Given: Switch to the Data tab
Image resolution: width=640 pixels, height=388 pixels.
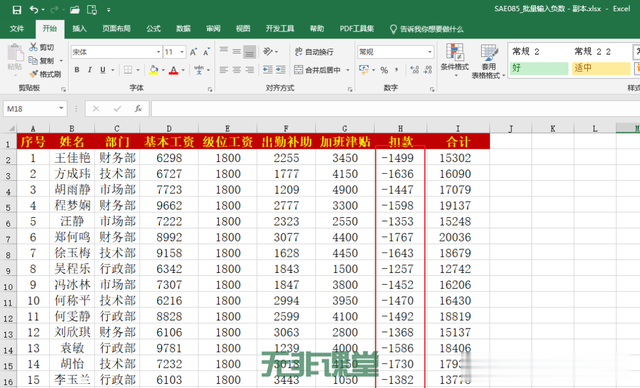Looking at the screenshot, I should click(x=183, y=29).
